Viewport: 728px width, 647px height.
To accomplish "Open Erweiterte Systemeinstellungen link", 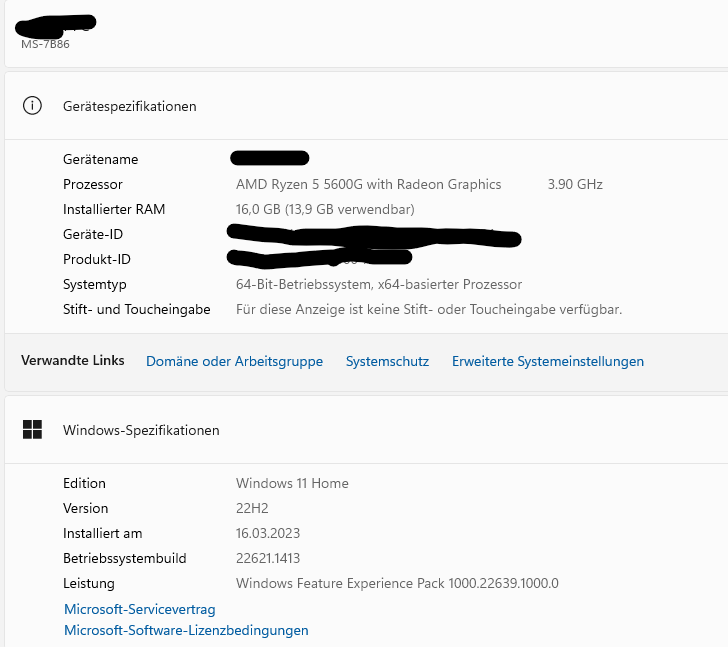I will coord(548,361).
